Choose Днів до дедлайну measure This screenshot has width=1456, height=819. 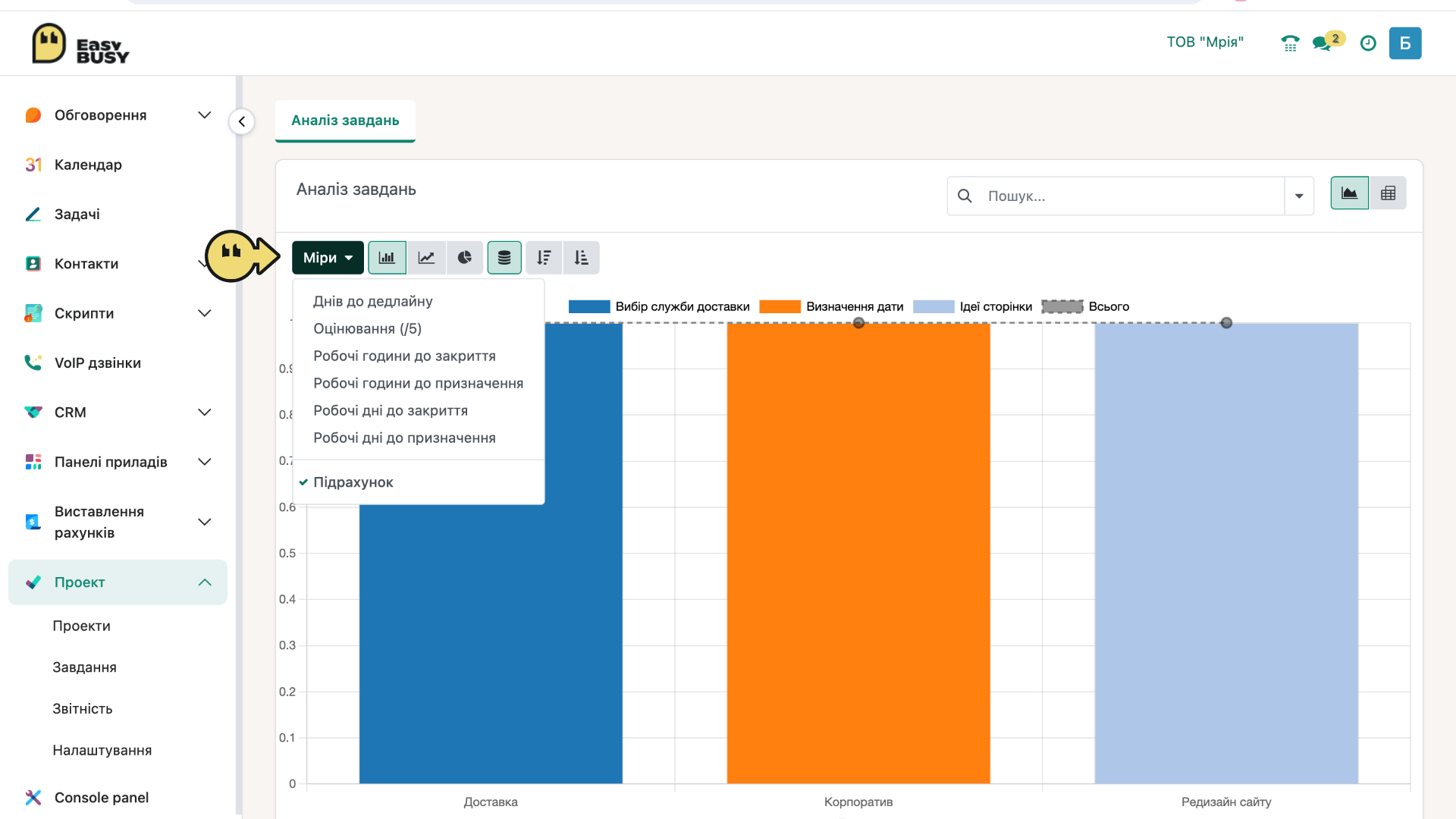[372, 301]
